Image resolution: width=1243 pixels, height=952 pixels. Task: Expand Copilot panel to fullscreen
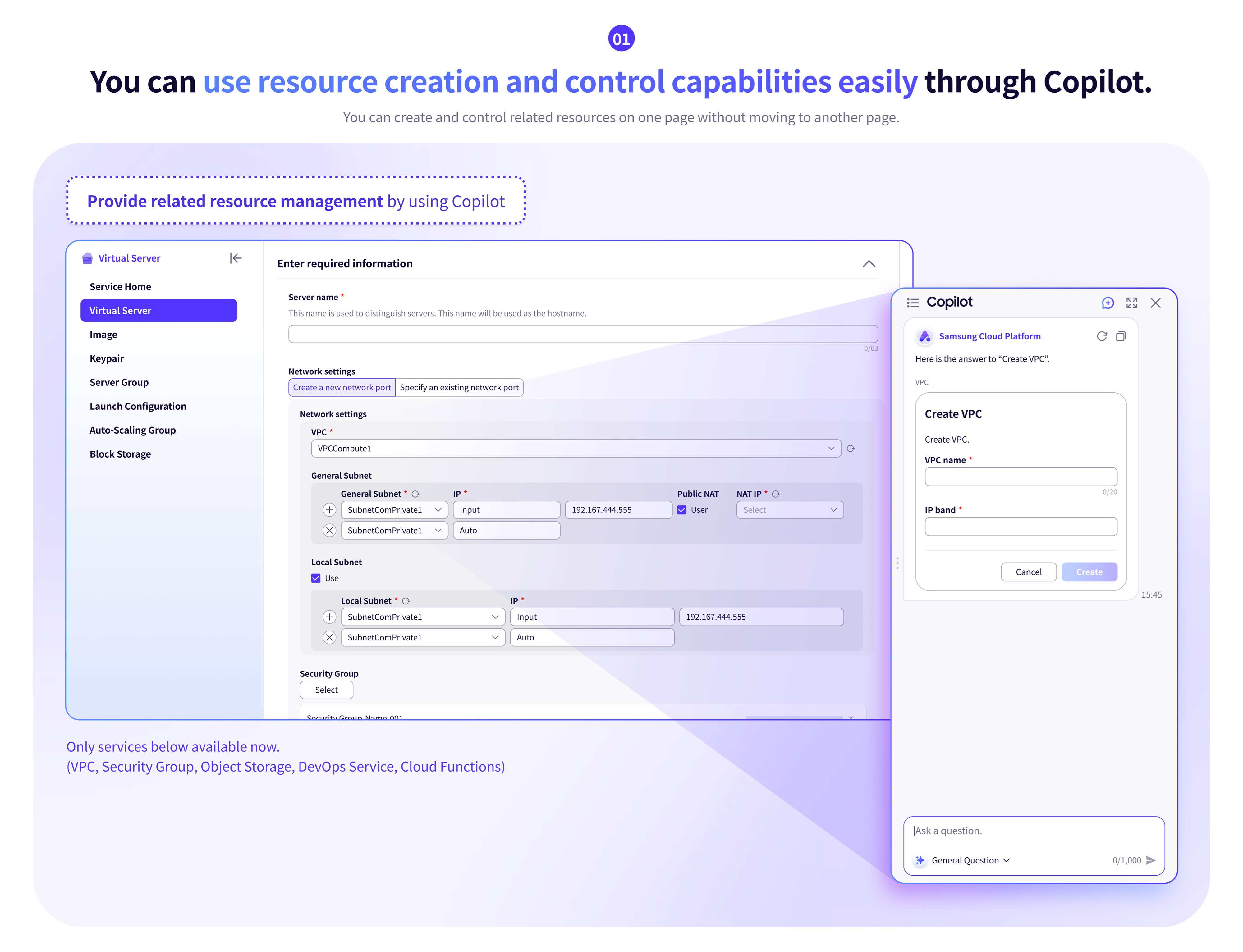pos(1131,303)
